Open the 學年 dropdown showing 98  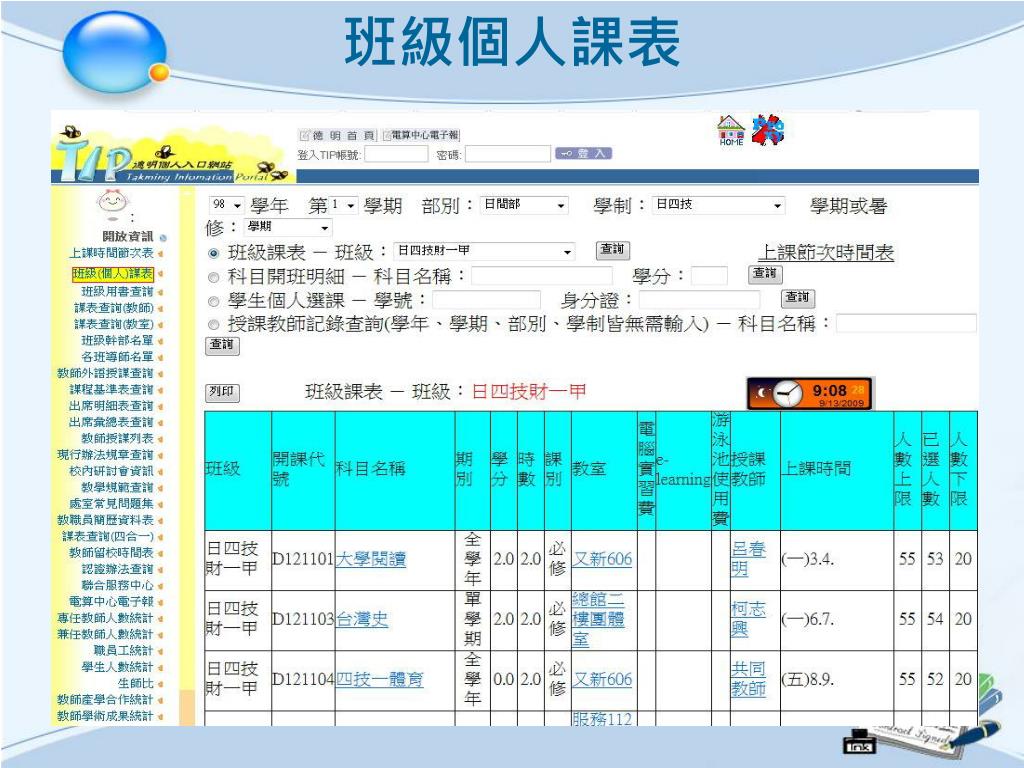[226, 205]
